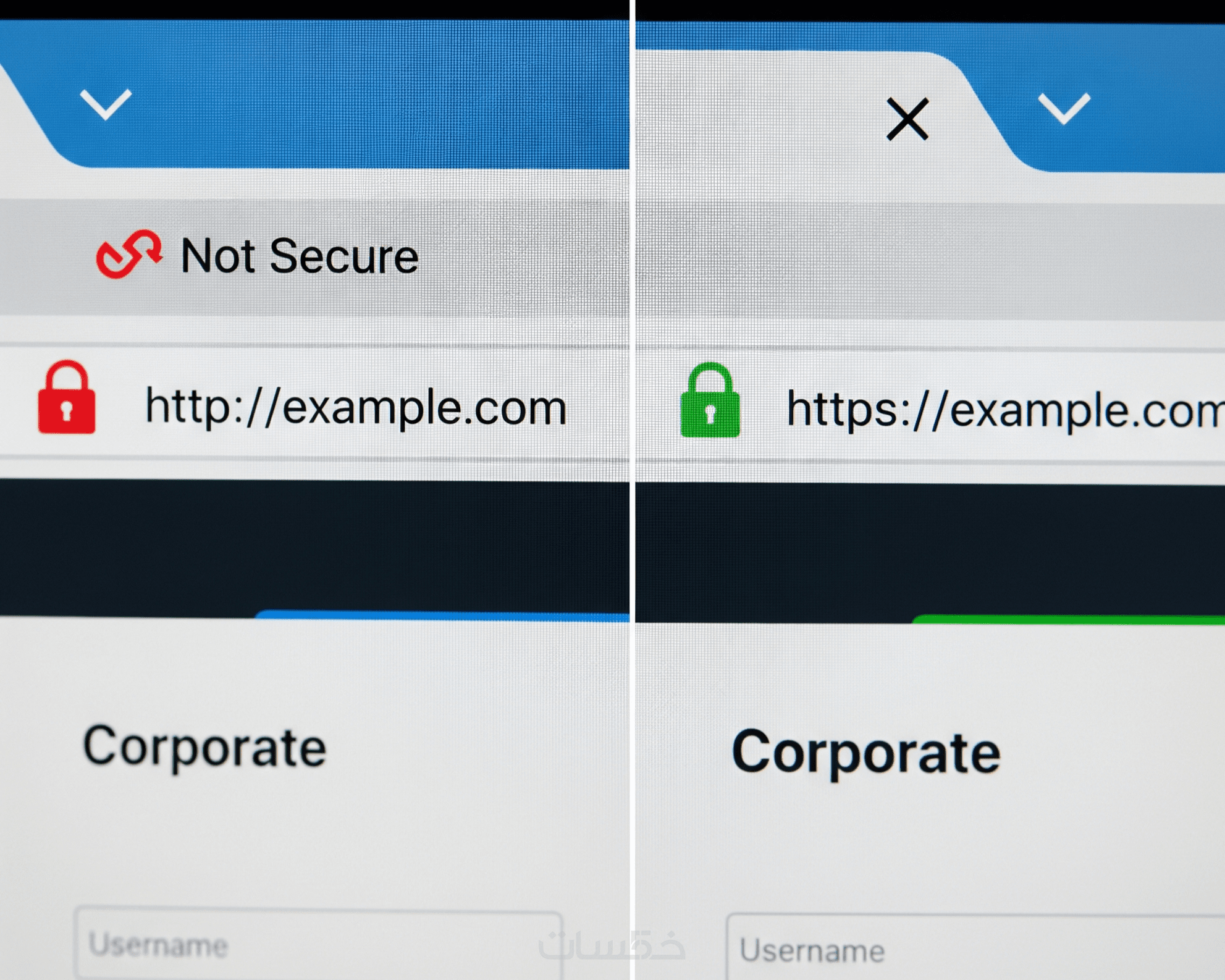Viewport: 1225px width, 980px height.
Task: Select the http://example.com address text
Action: [356, 406]
